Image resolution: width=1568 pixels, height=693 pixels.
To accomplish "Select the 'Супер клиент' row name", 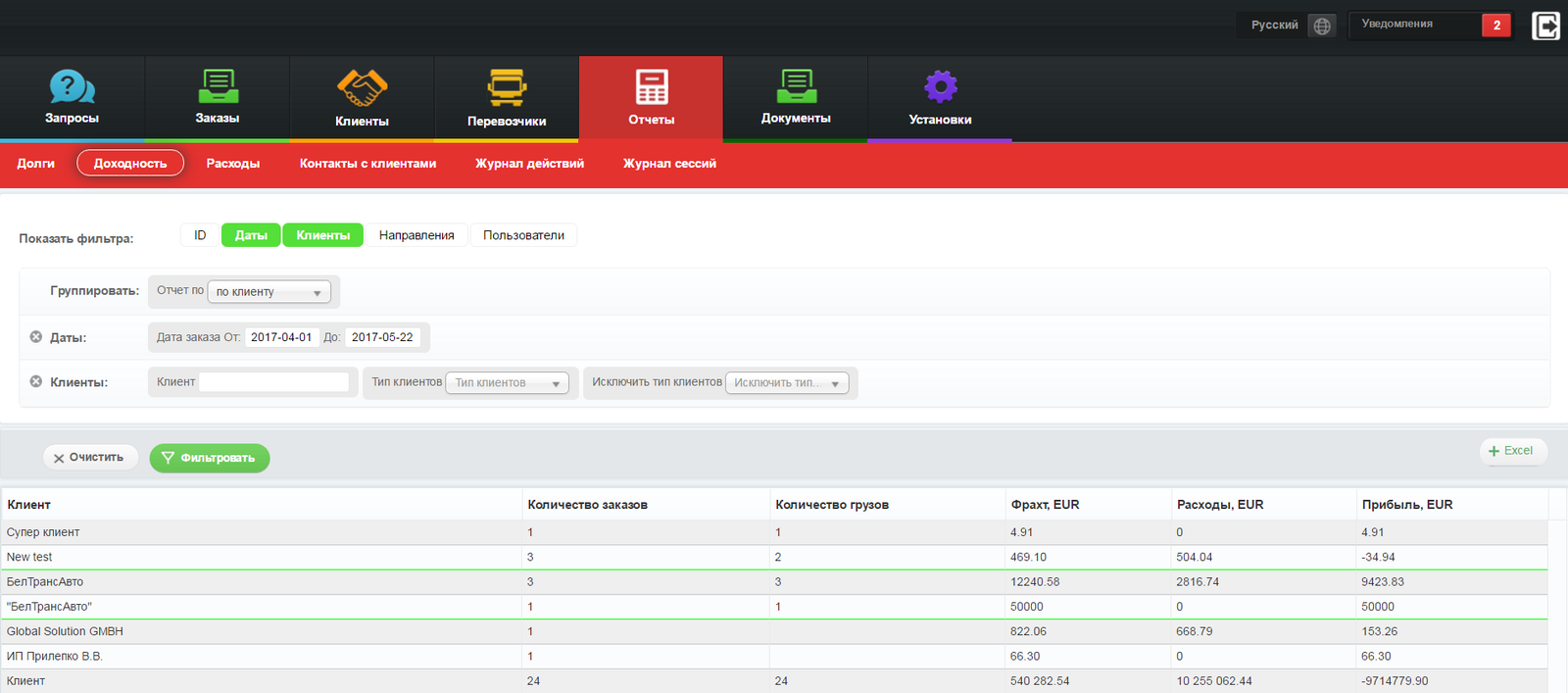I will pyautogui.click(x=43, y=532).
